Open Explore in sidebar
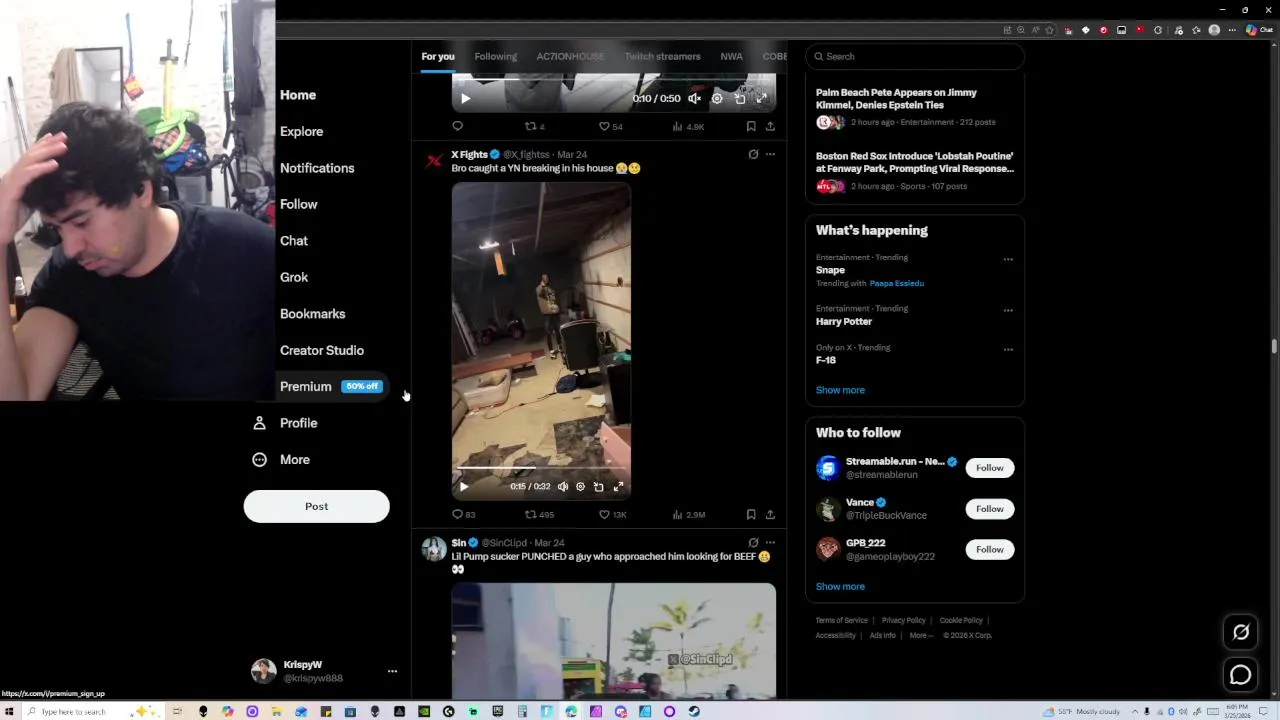Screen dimensions: 1280x720 coord(301,131)
